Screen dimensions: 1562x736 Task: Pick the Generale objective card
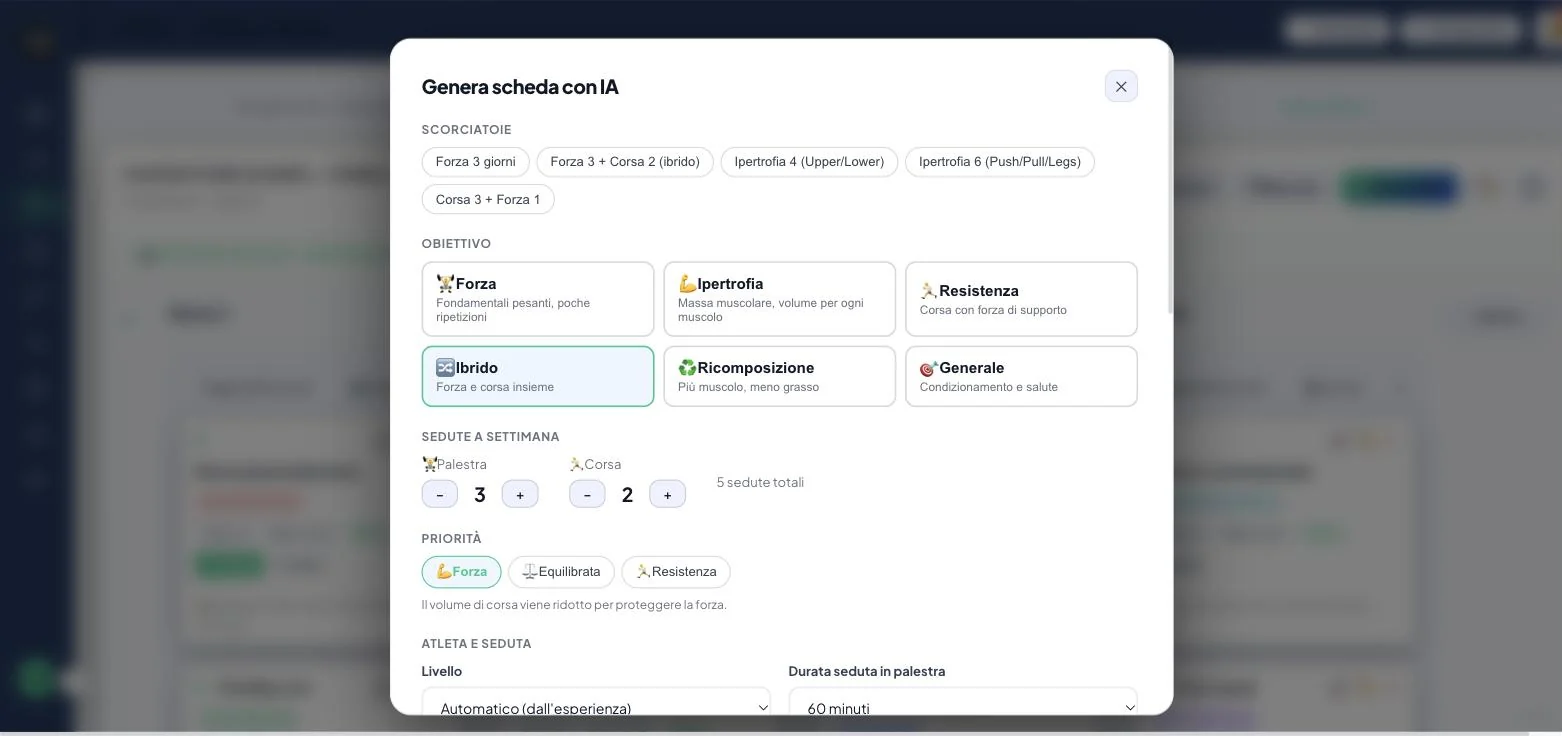[x=1021, y=376]
